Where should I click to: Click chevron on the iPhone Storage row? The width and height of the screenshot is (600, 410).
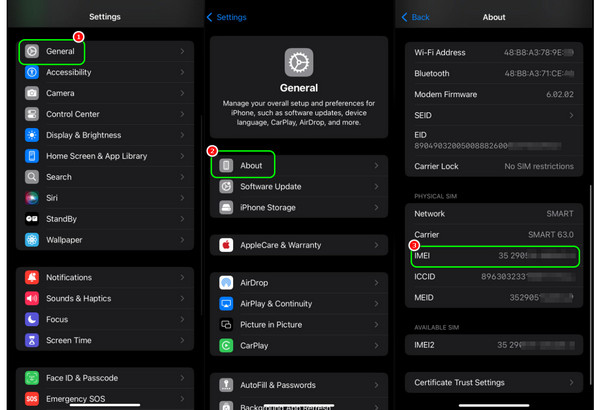376,207
